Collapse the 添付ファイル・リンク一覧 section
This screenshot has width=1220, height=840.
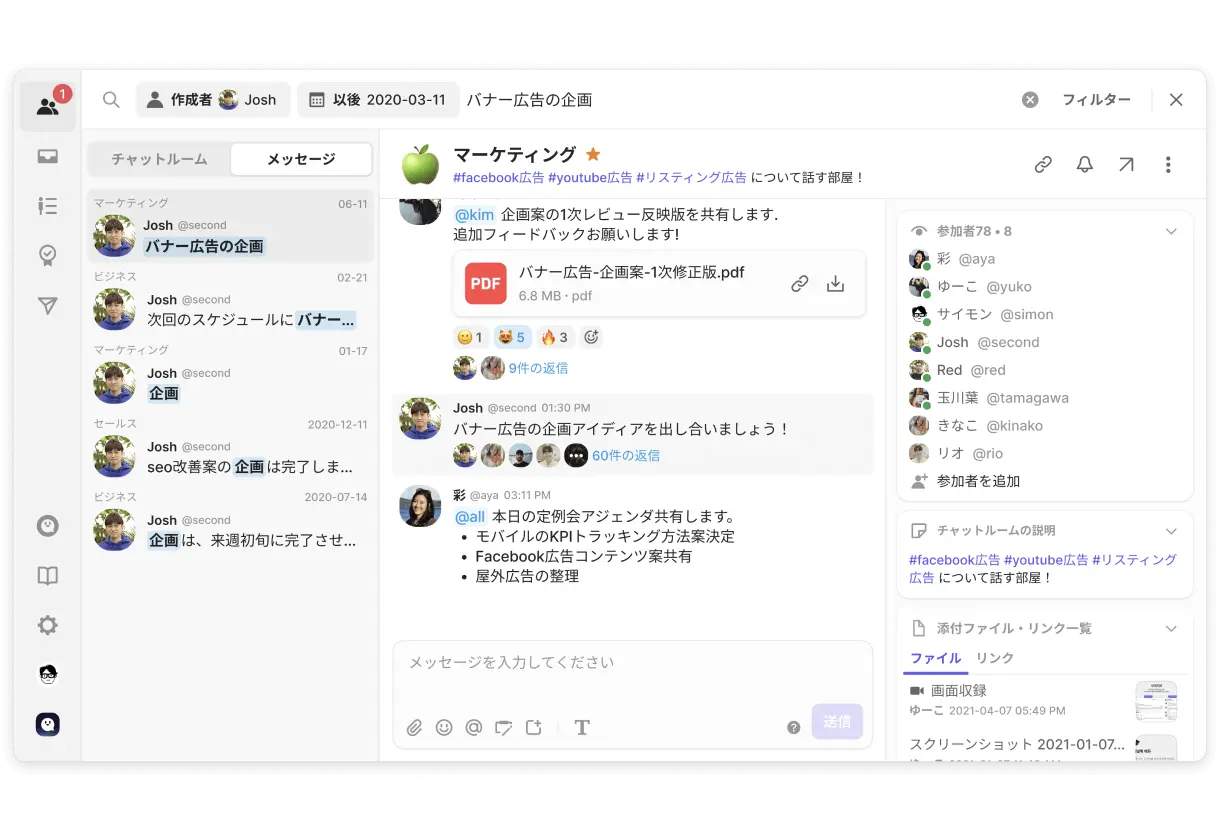click(x=1171, y=628)
